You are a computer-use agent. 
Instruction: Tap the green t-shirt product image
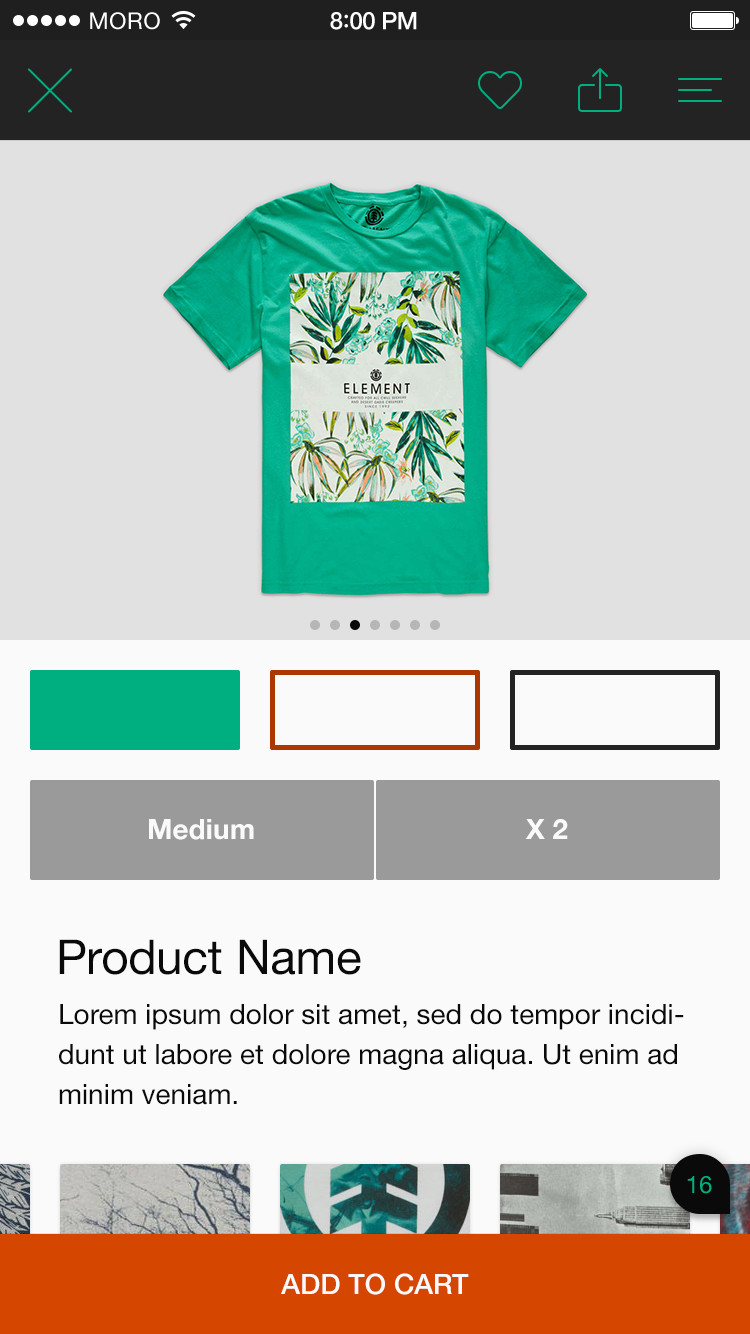(375, 388)
